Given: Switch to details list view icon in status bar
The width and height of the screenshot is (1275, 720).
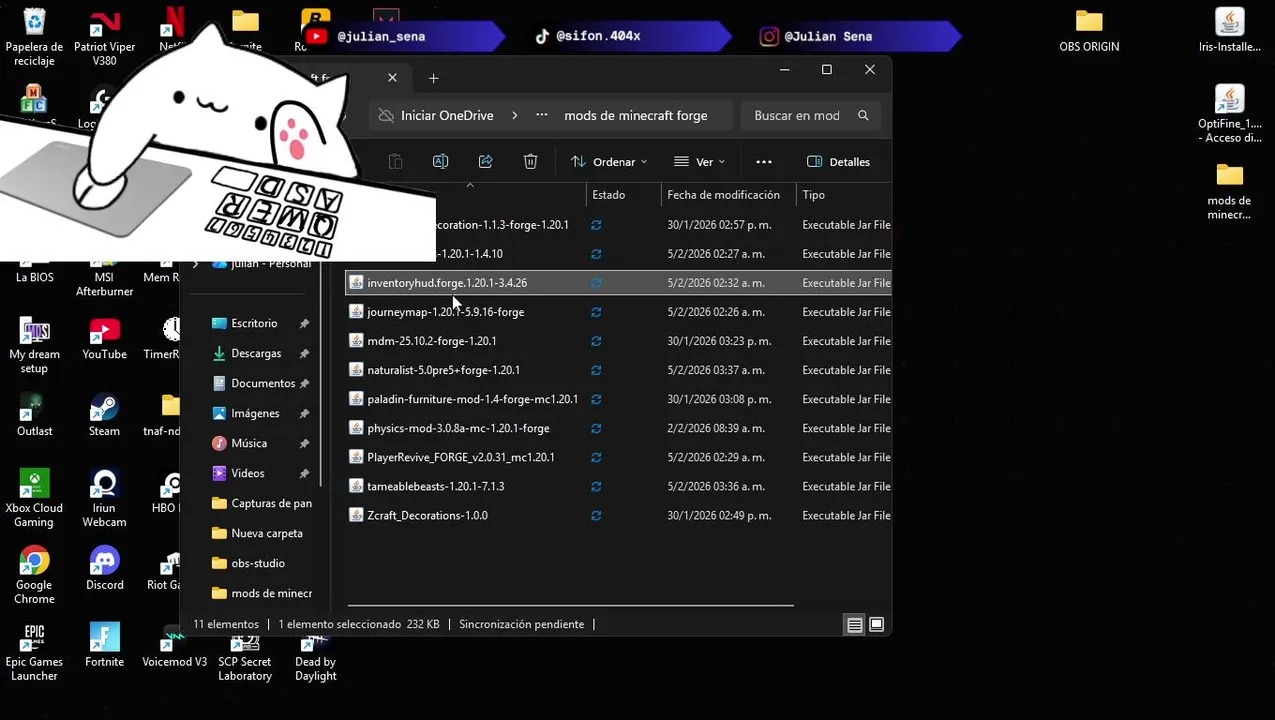Looking at the screenshot, I should (854, 625).
